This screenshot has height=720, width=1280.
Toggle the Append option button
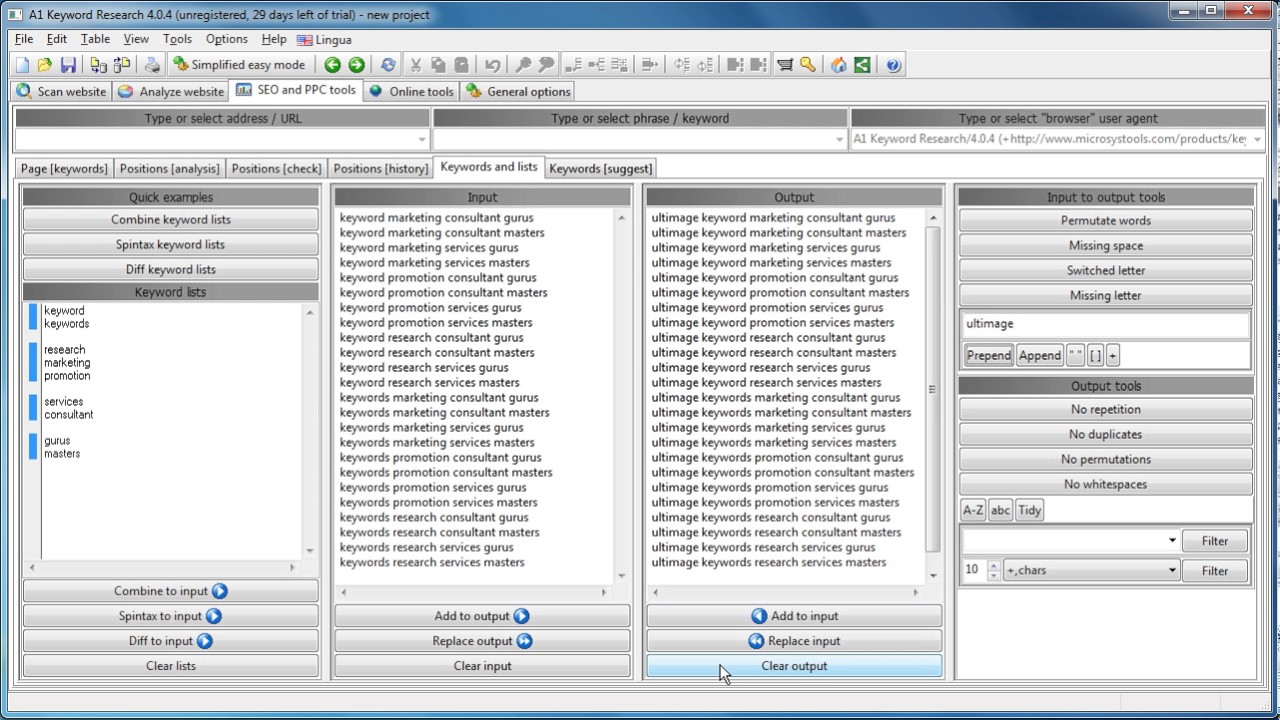coord(1039,355)
